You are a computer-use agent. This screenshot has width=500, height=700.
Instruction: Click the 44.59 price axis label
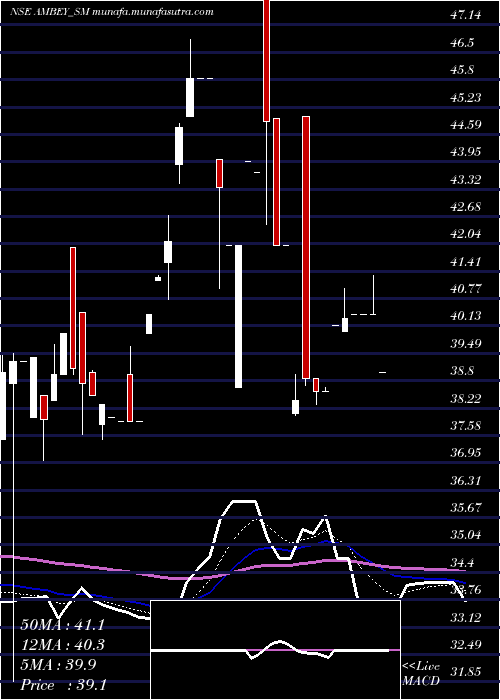pyautogui.click(x=465, y=125)
